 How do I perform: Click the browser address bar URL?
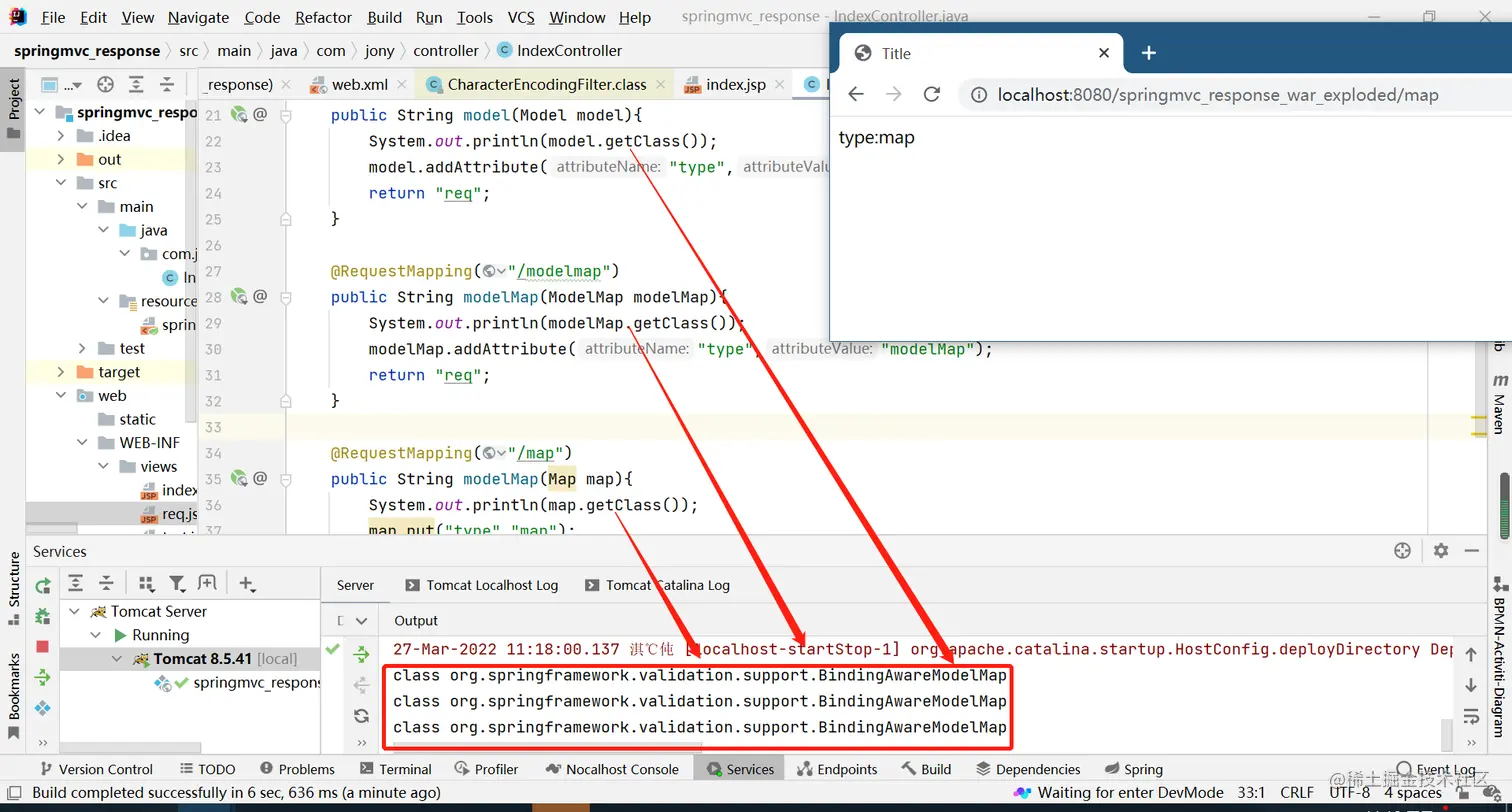click(1218, 95)
